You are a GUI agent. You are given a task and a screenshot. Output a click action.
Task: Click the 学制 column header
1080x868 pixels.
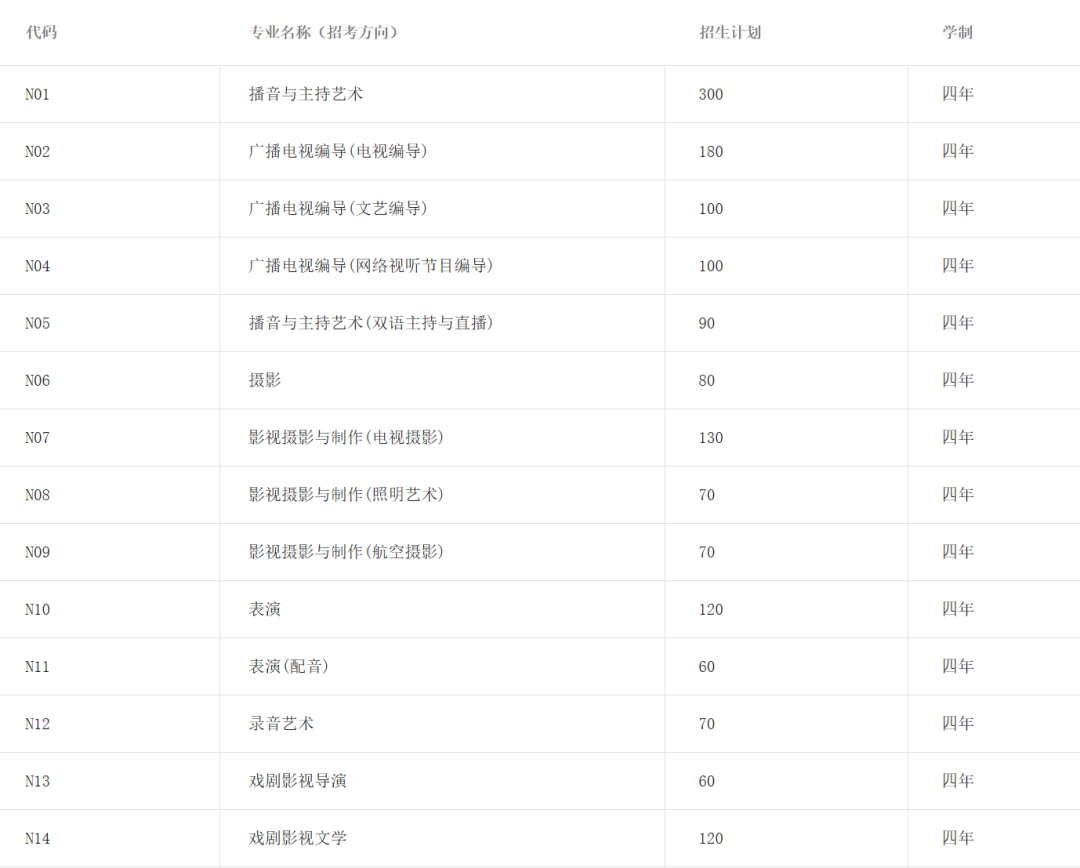click(x=957, y=32)
